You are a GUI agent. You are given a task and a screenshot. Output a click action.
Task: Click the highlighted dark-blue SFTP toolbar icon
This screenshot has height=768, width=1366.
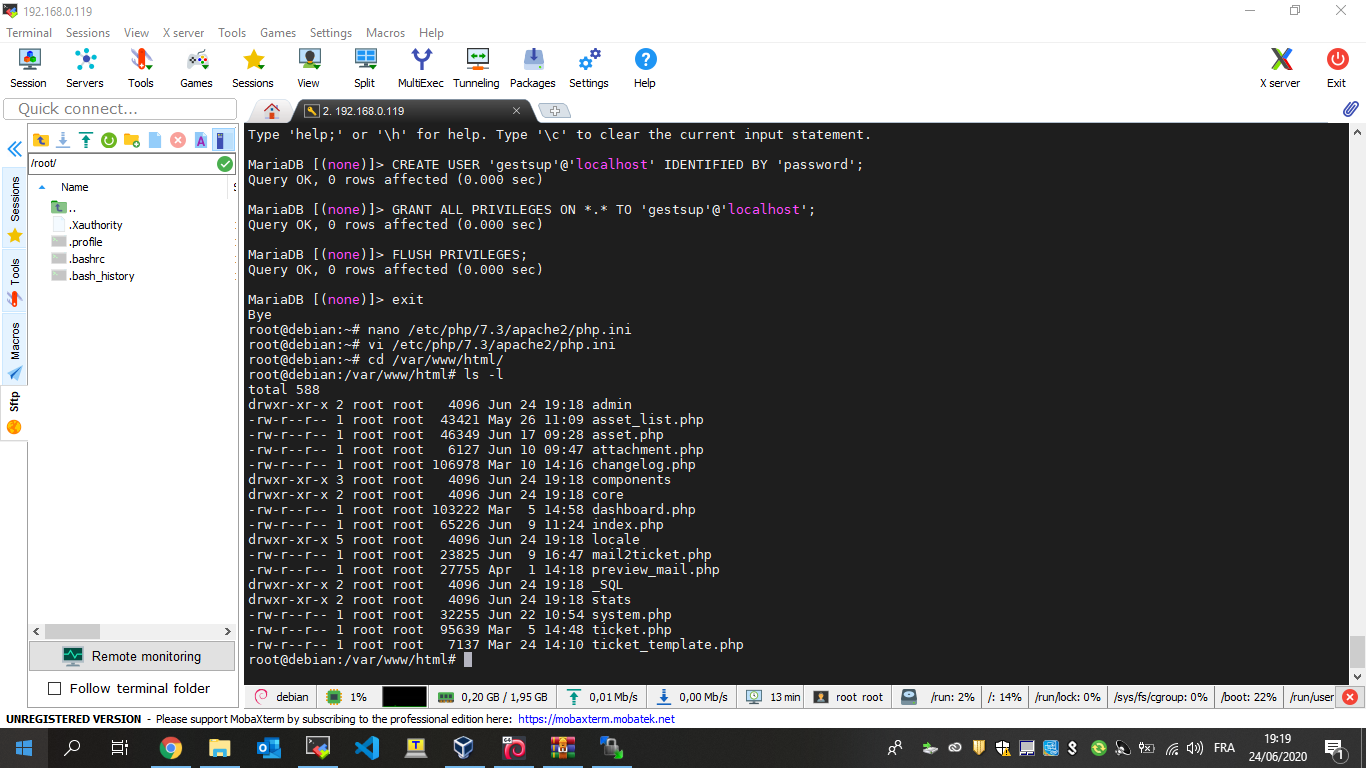point(224,140)
